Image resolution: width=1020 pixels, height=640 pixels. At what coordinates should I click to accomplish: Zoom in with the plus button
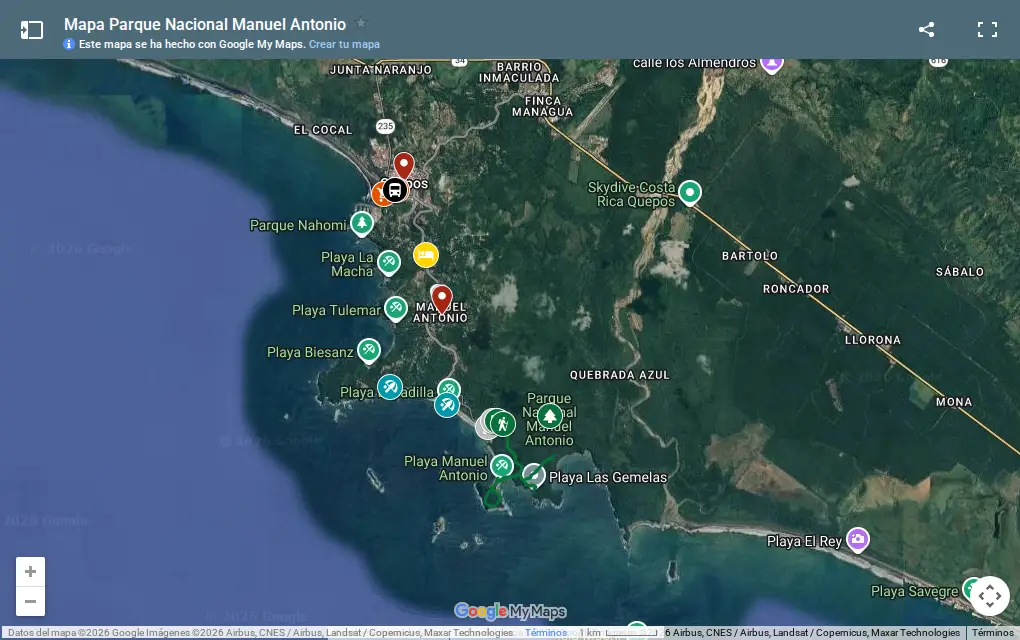tap(31, 572)
